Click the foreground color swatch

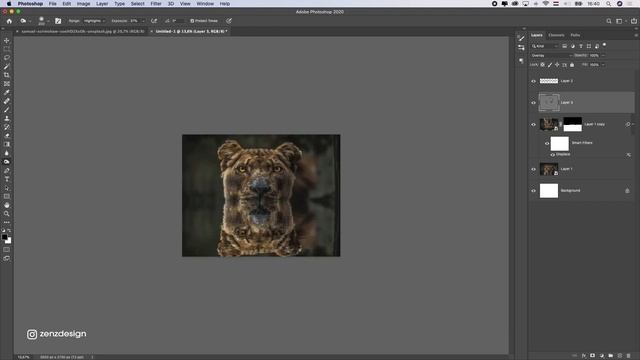[4, 237]
